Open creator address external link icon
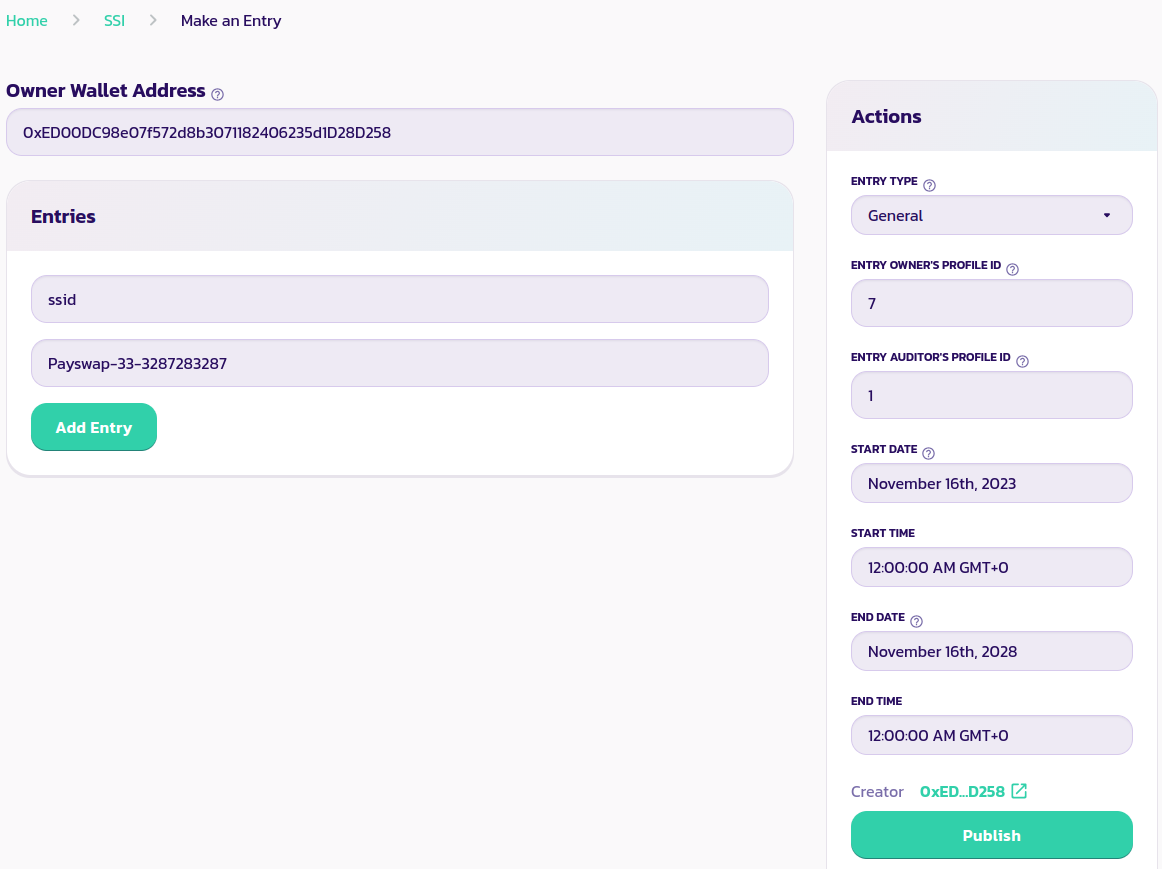Screen dimensions: 1162x869 click(1019, 791)
